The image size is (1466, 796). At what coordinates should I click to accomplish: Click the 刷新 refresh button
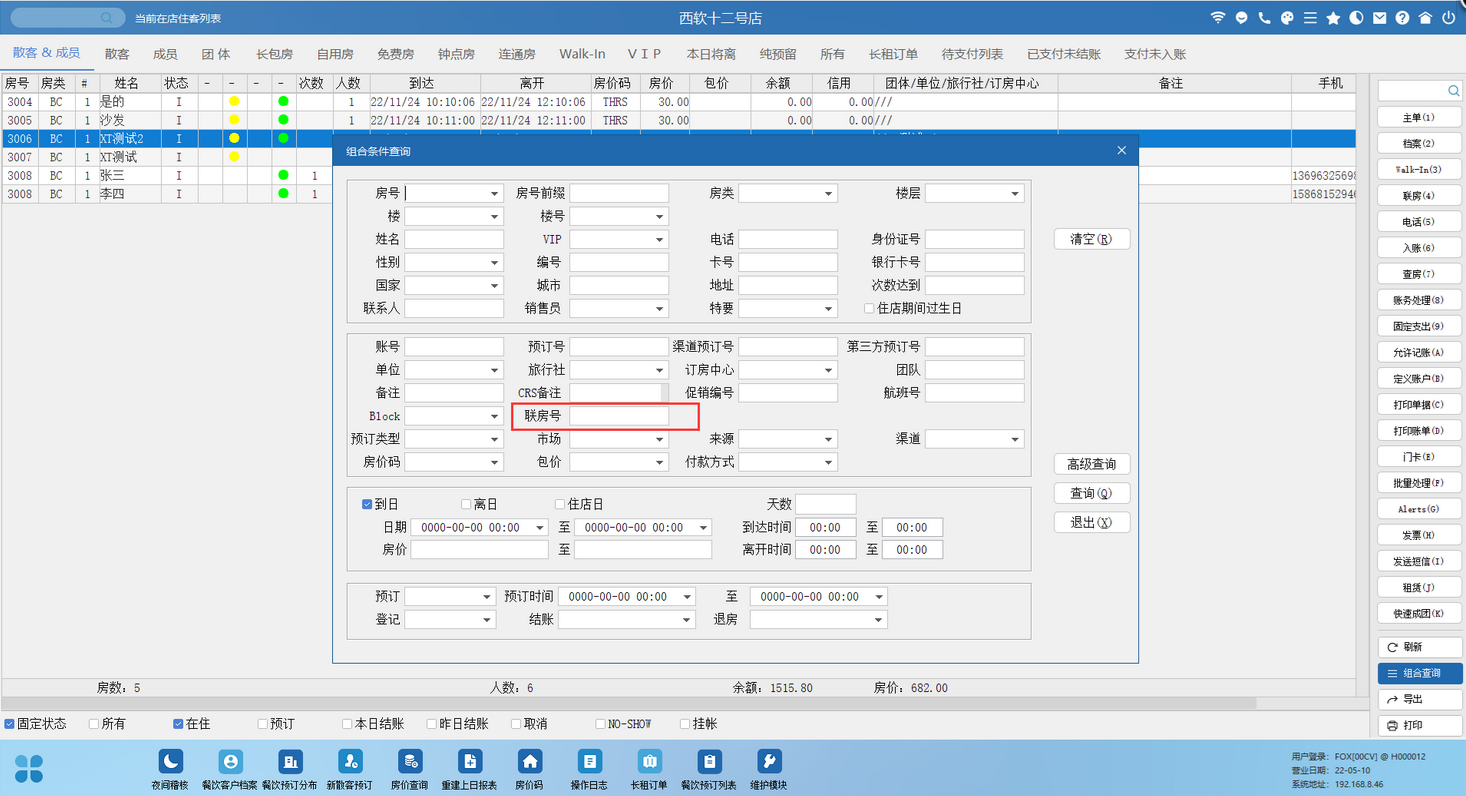tap(1420, 647)
